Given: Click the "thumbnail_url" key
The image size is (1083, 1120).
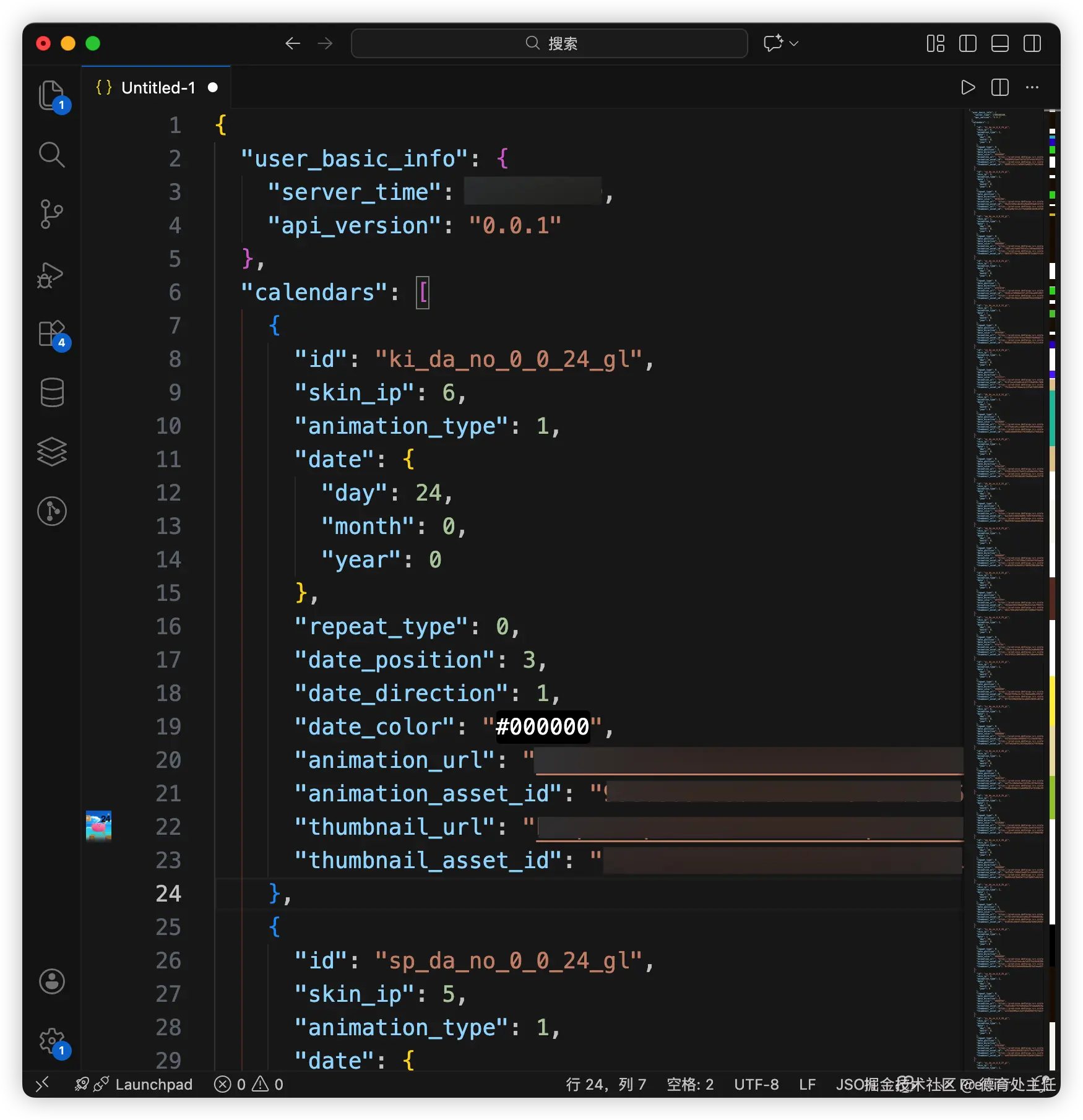Looking at the screenshot, I should (395, 827).
